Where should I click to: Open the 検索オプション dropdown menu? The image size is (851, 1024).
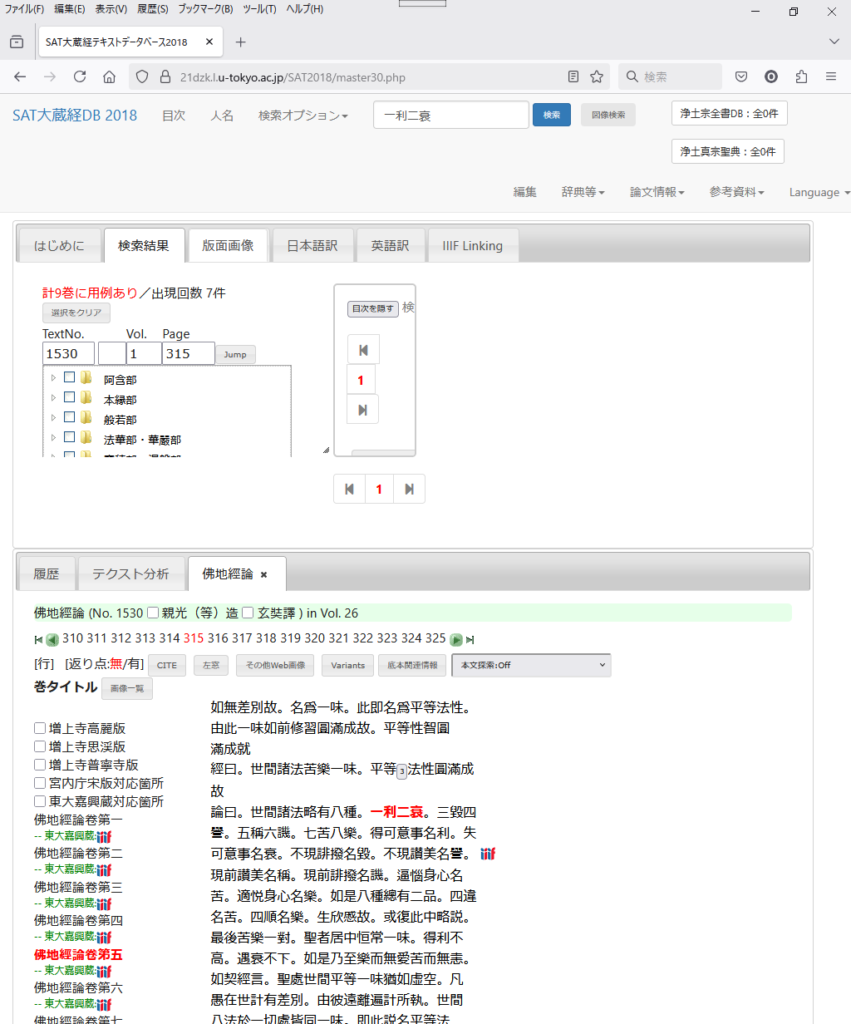303,116
